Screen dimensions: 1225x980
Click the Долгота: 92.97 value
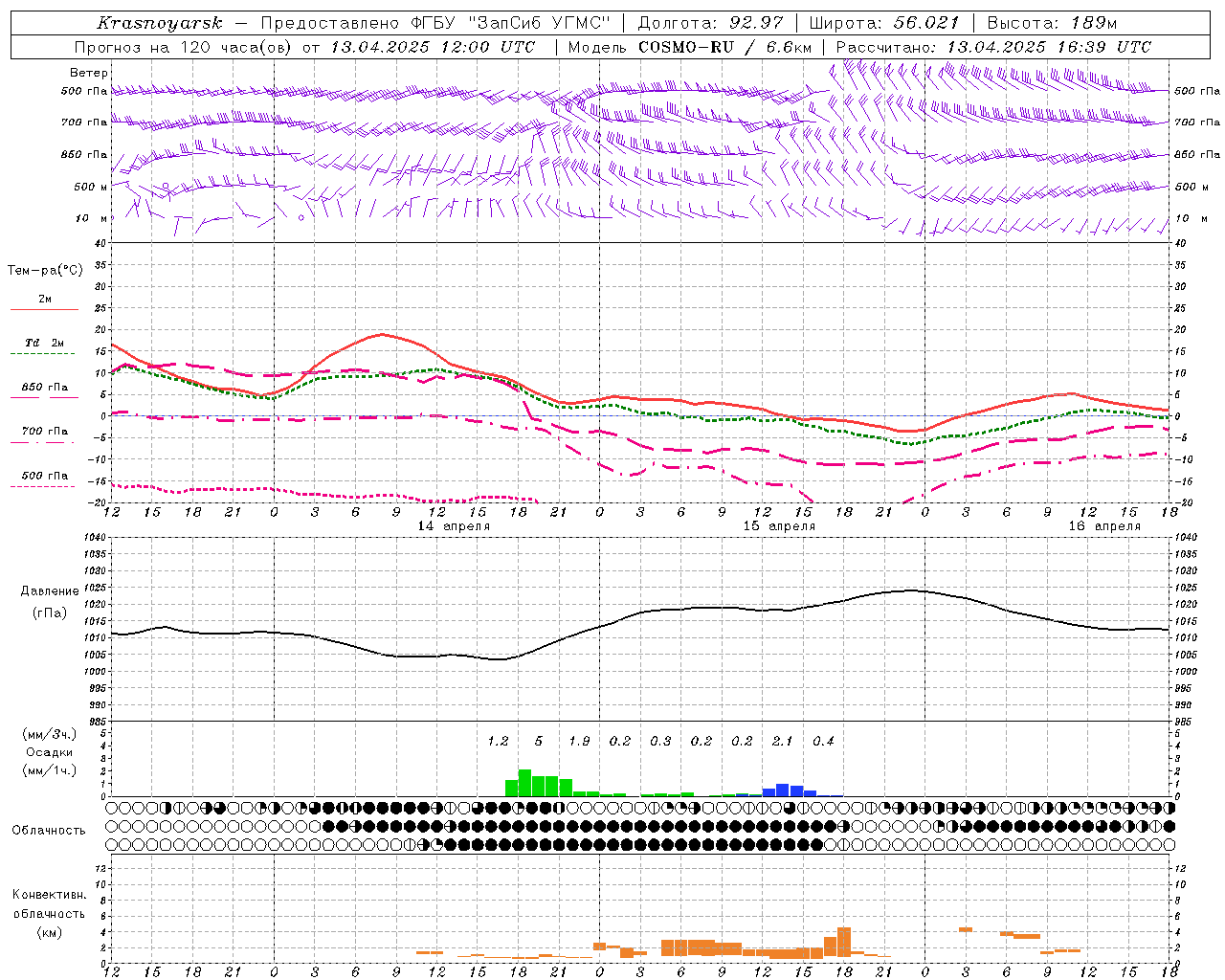point(710,23)
